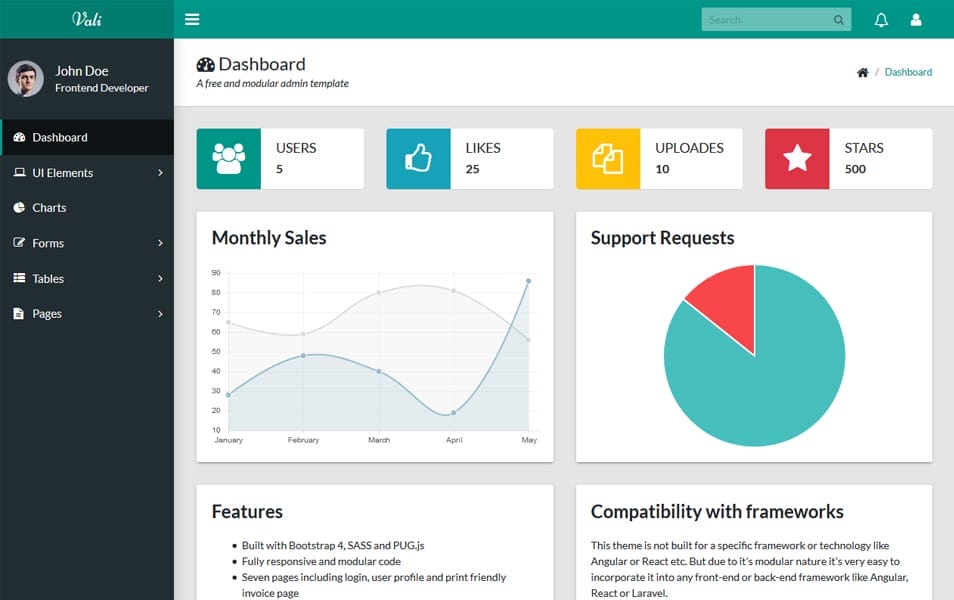The height and width of the screenshot is (600, 954).
Task: Click the blue Likes thumbs-up icon
Action: [x=418, y=159]
